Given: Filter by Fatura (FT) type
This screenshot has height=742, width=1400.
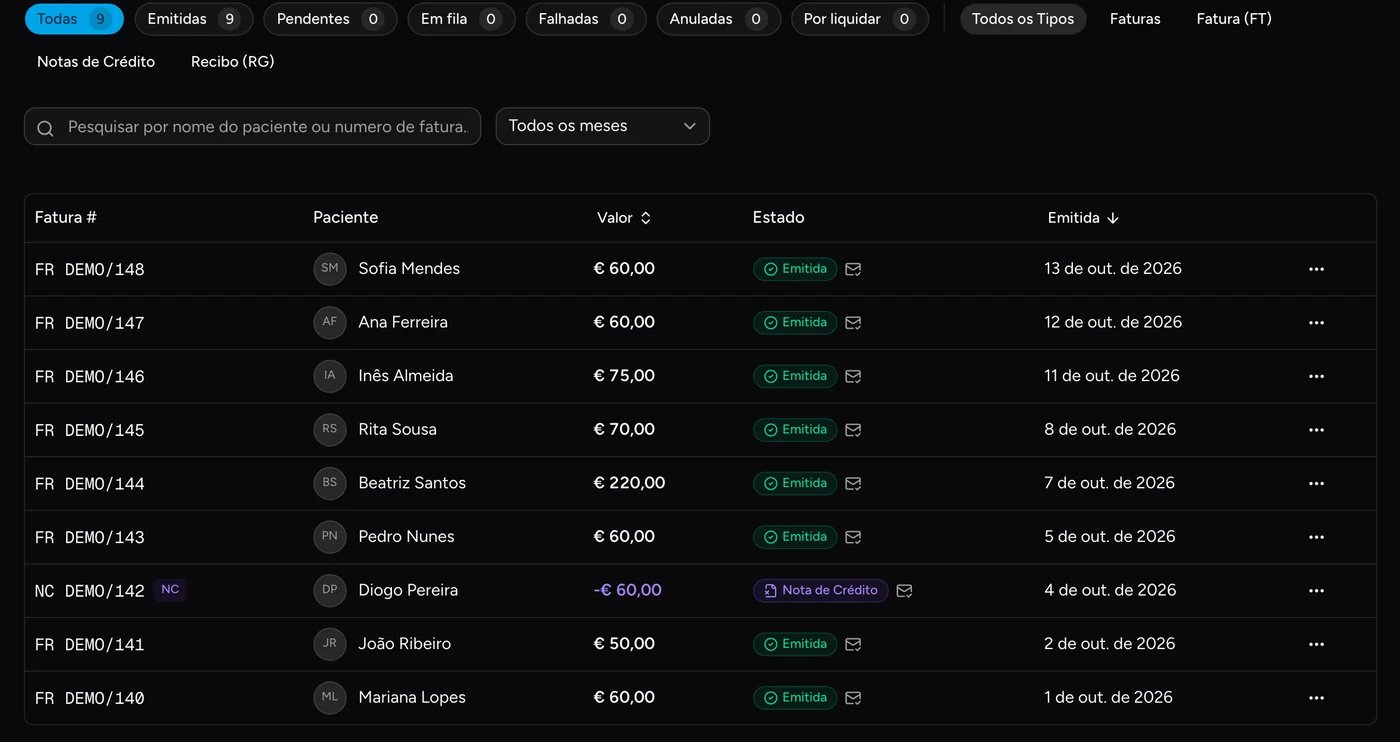Looking at the screenshot, I should [1234, 19].
